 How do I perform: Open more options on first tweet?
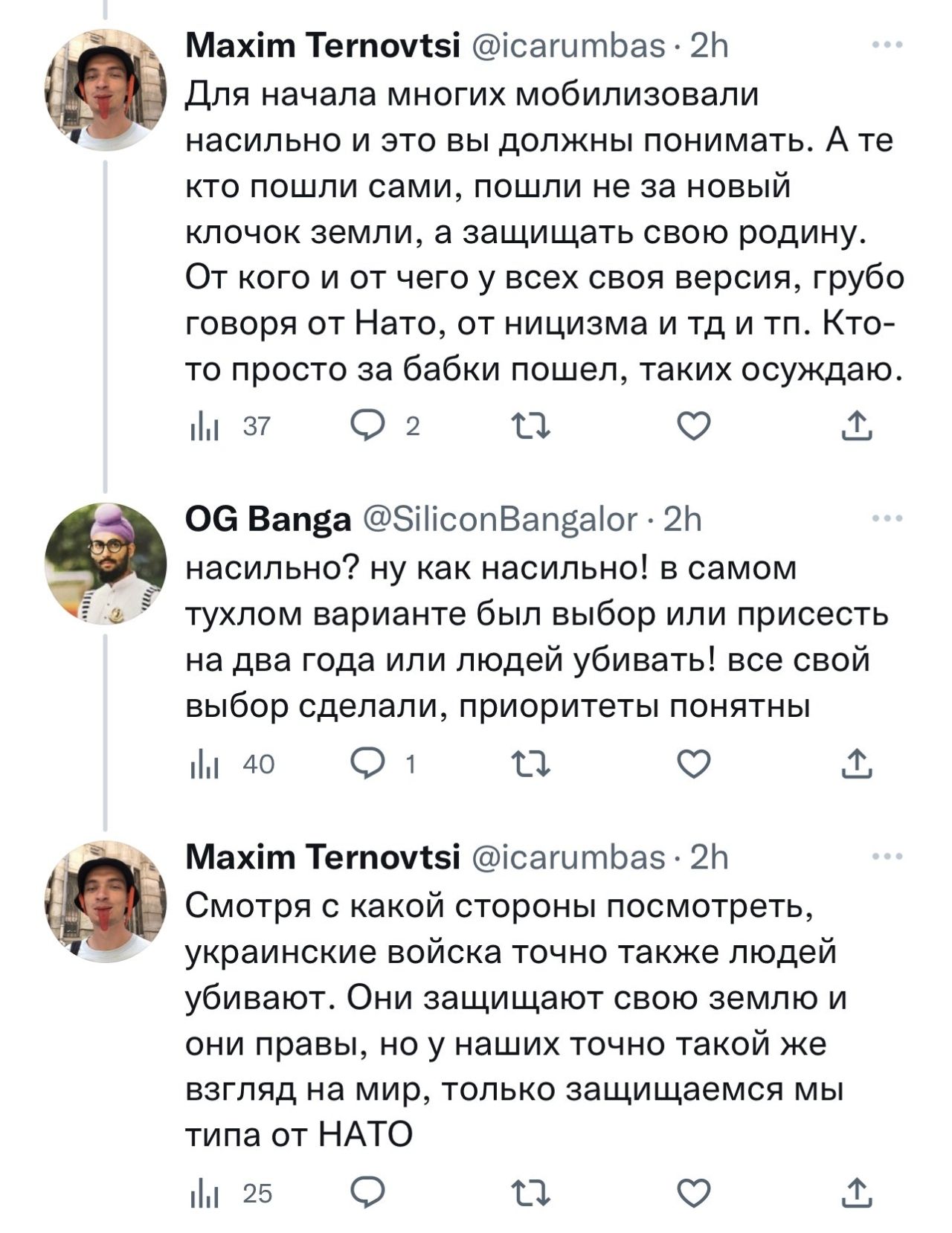(x=887, y=46)
